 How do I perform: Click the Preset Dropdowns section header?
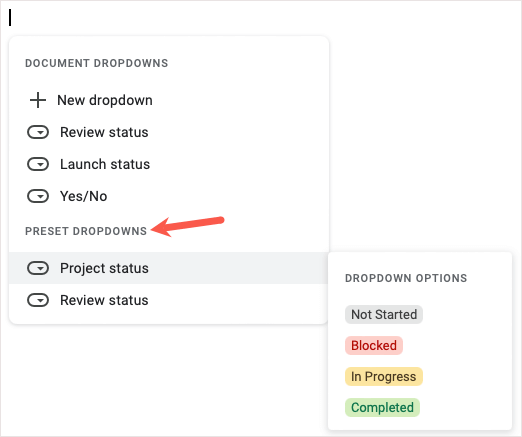pos(86,231)
